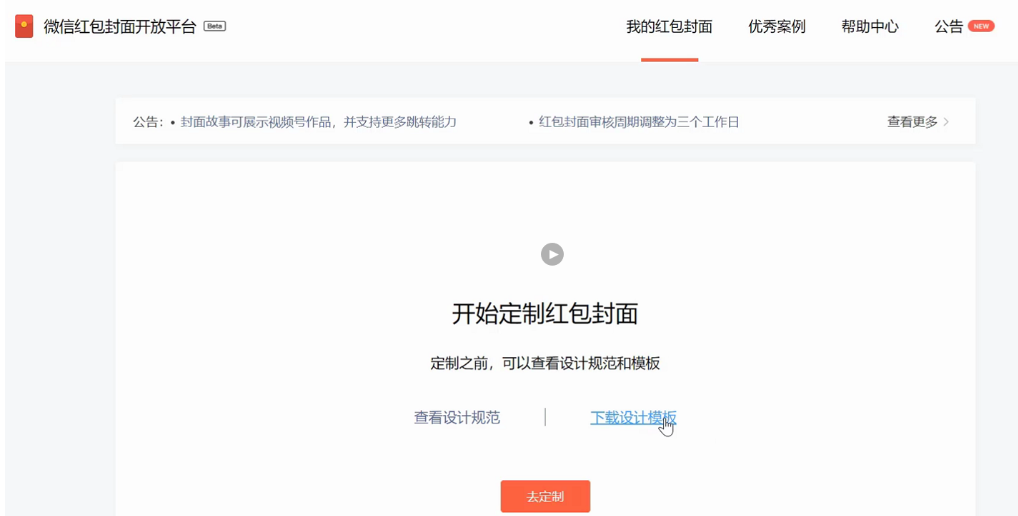This screenshot has height=516, width=1018.
Task: Click the 定制之前 subtitle text
Action: point(545,364)
